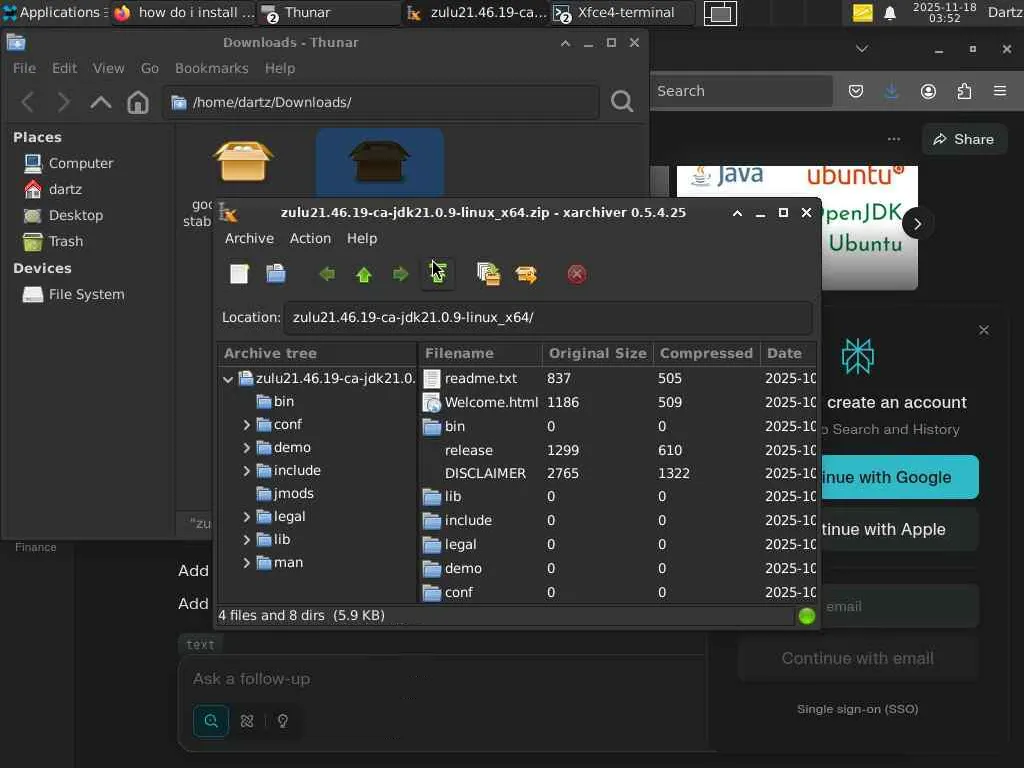Open xarchiver's Help menu
The height and width of the screenshot is (768, 1024).
[x=362, y=238]
